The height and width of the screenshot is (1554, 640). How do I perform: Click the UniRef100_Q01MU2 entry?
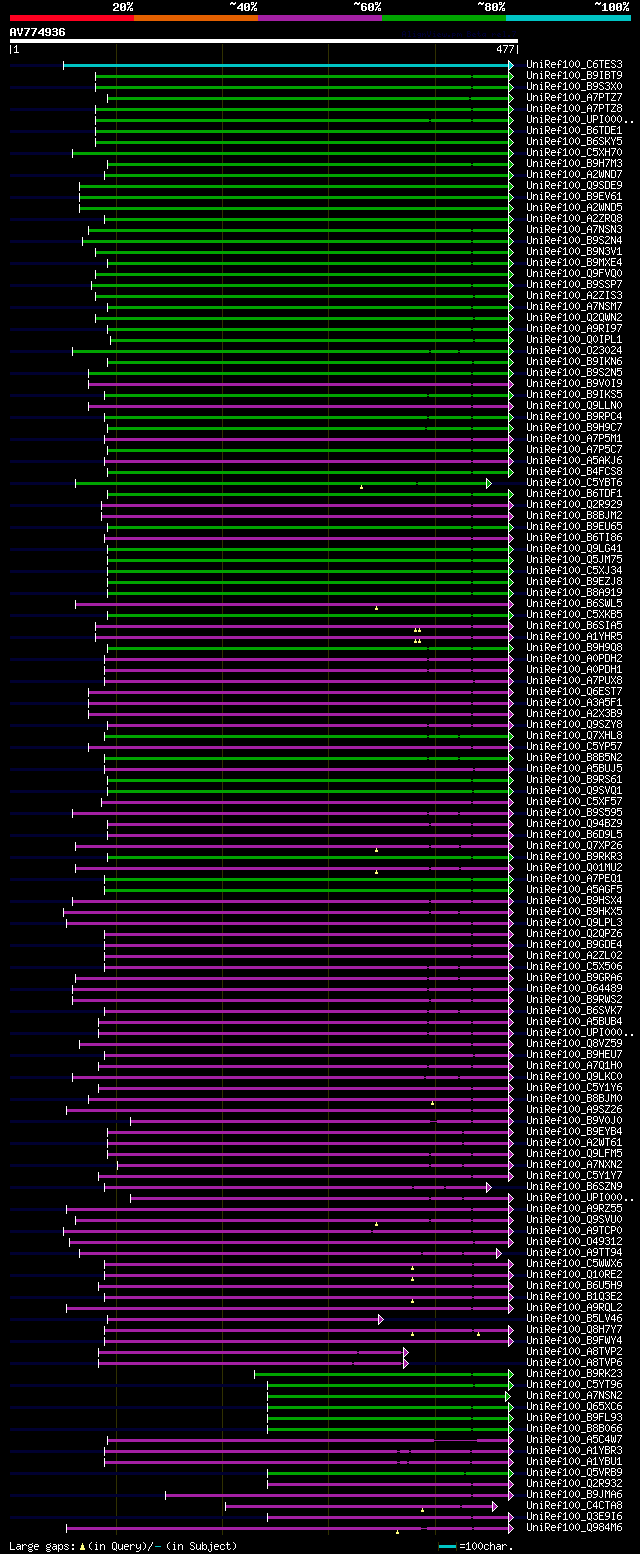pos(573,868)
